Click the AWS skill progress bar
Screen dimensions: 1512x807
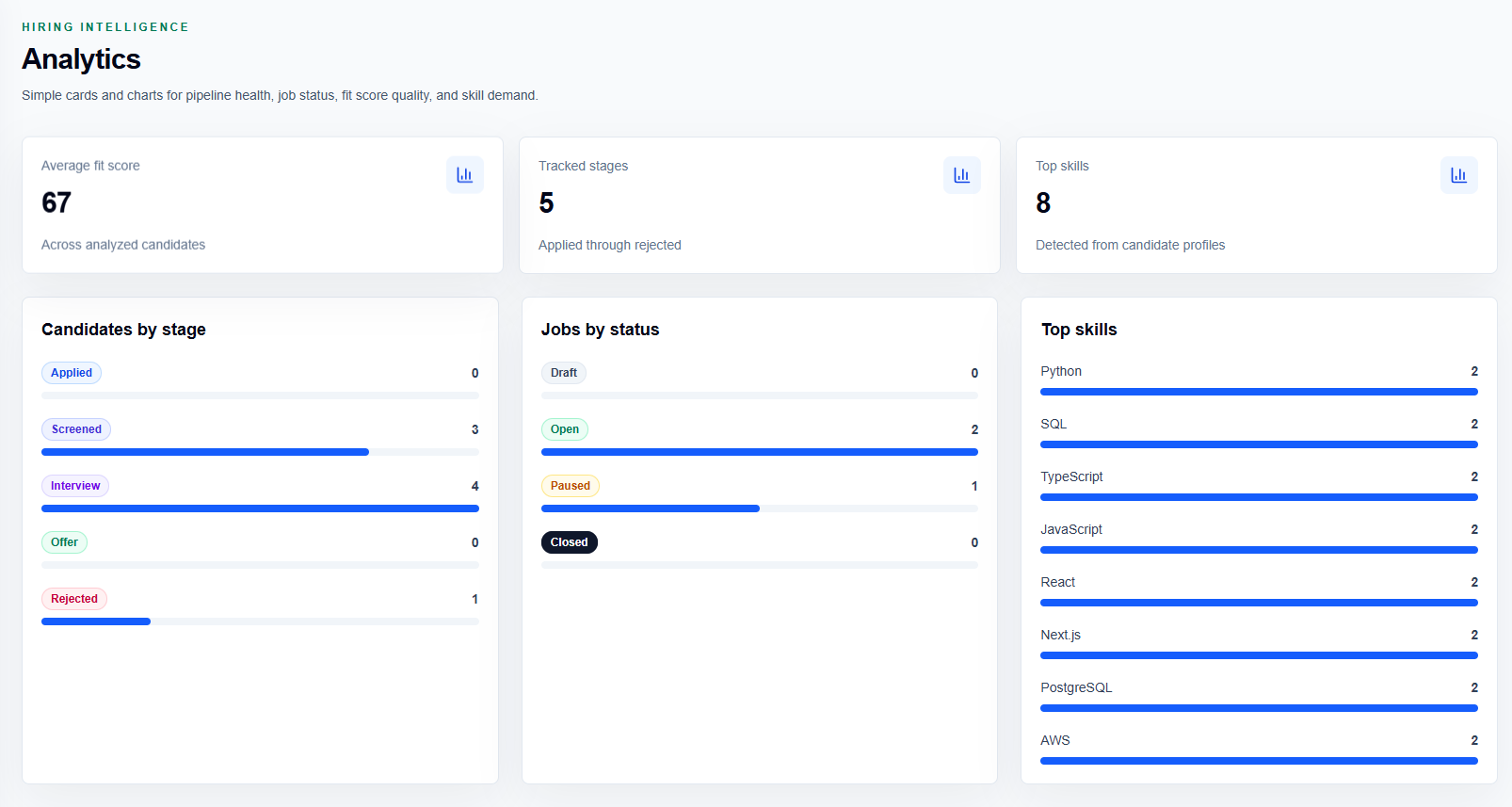click(x=1259, y=761)
